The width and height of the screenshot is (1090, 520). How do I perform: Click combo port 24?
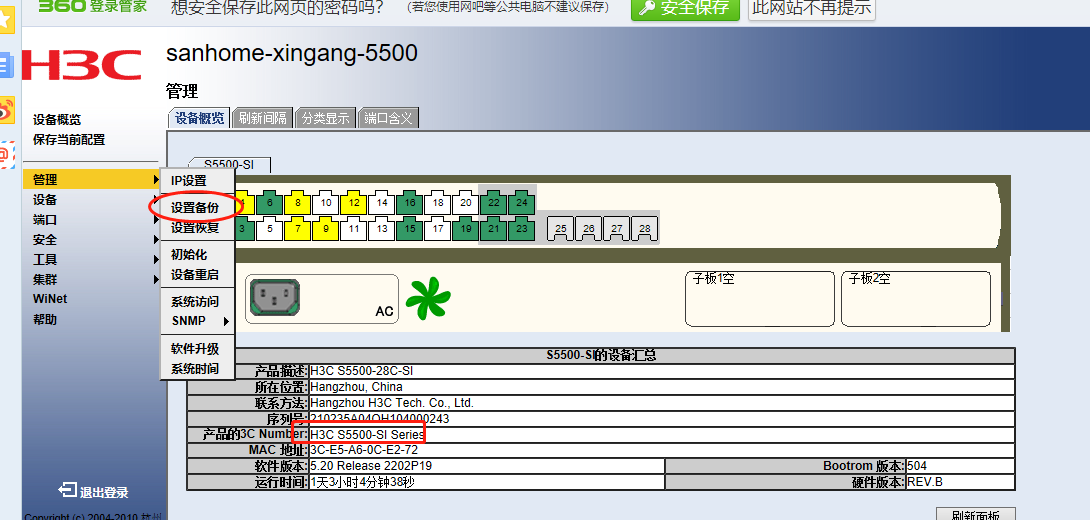point(521,202)
